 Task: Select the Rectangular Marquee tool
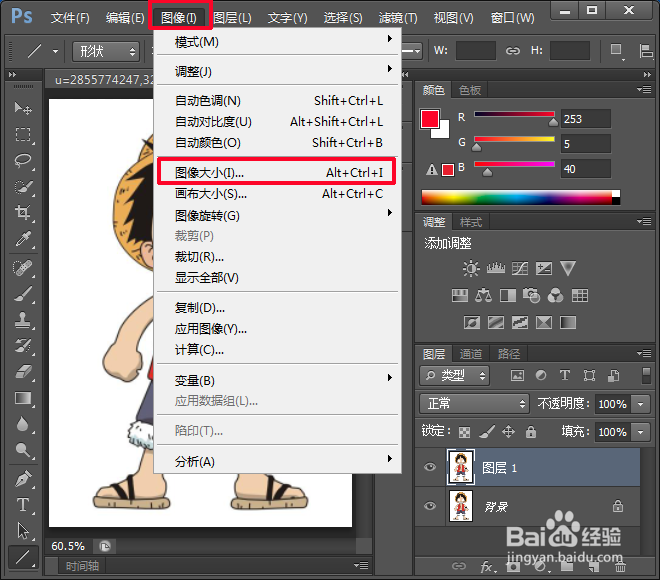23,135
